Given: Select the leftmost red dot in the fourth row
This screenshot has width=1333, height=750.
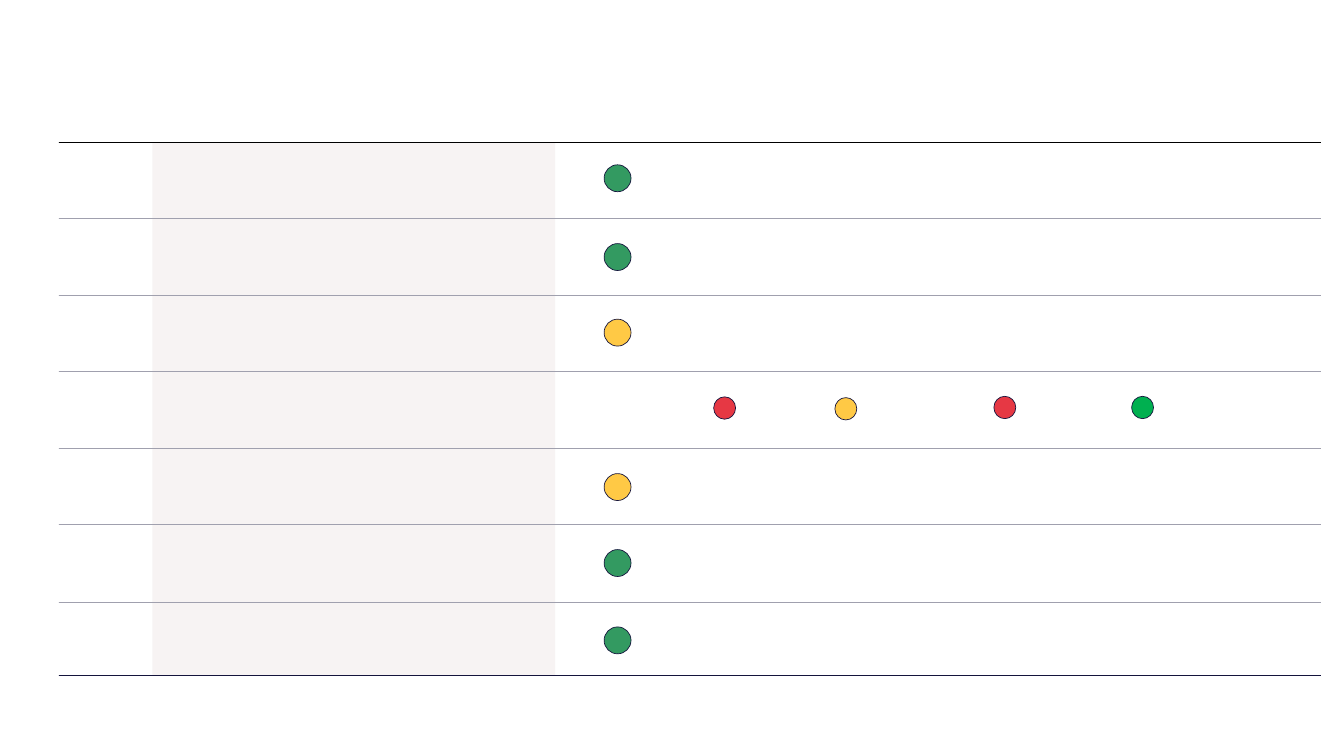Looking at the screenshot, I should [x=724, y=408].
